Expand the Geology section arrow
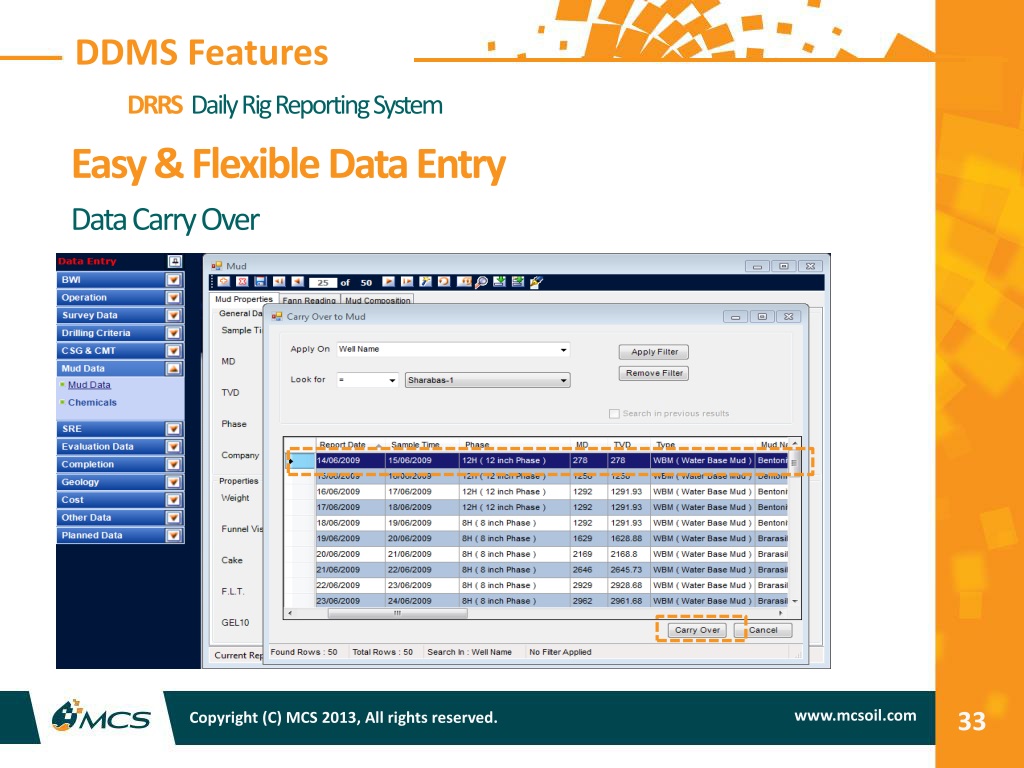Screen dimensions: 1024x768 tap(173, 482)
